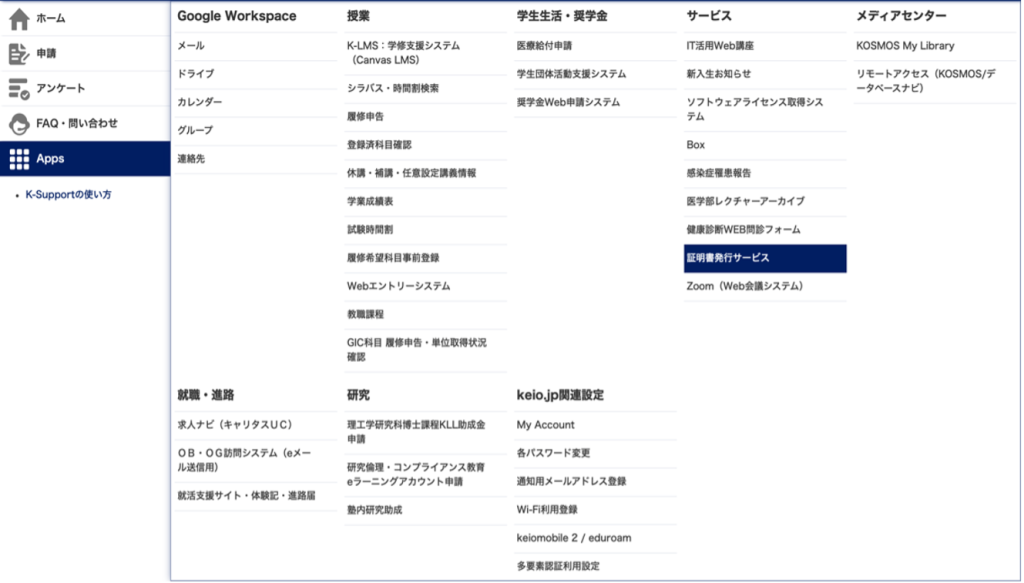Open 登録済科目確認 link

coord(379,145)
